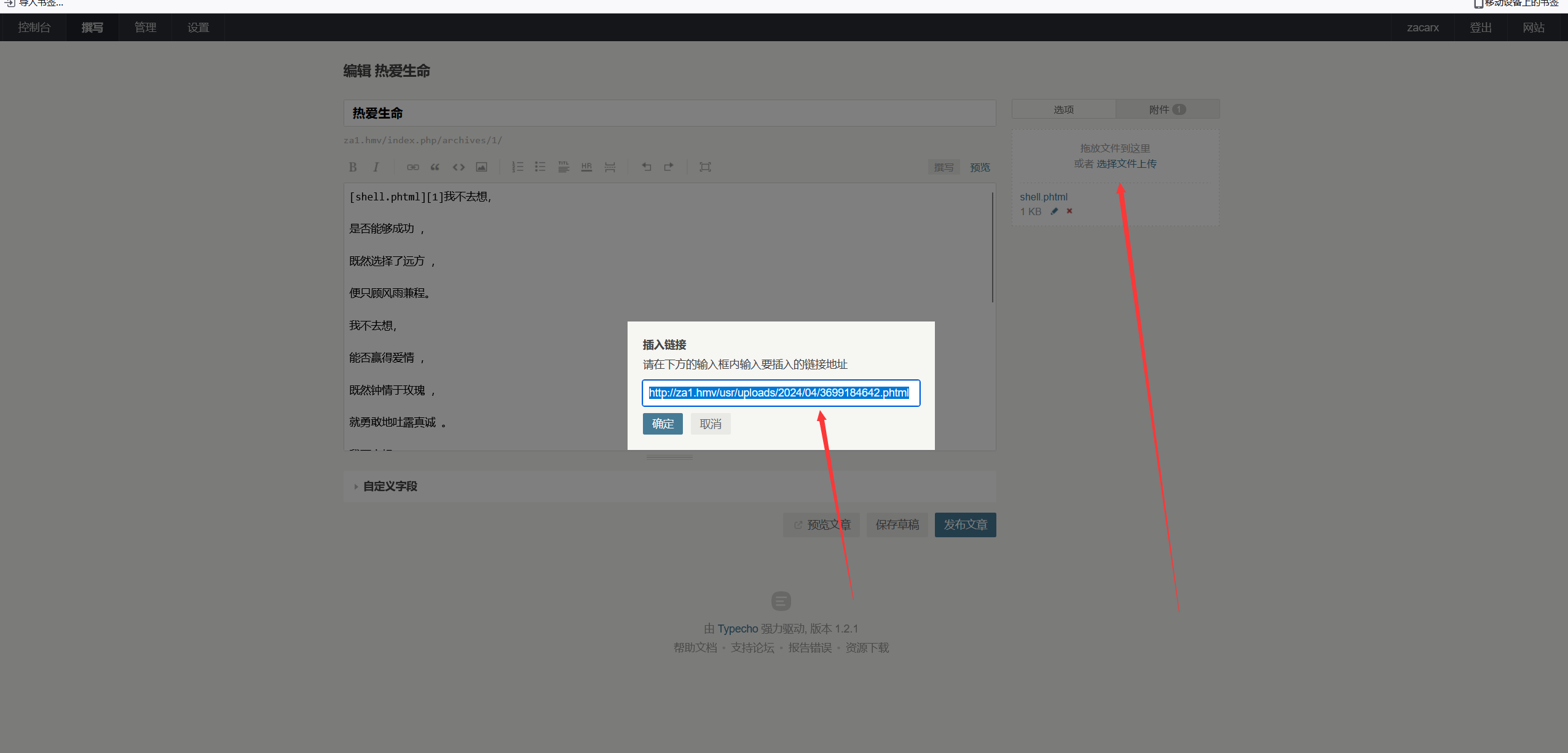Click the Typecho logo in footer
This screenshot has height=753, width=1568.
(781, 601)
